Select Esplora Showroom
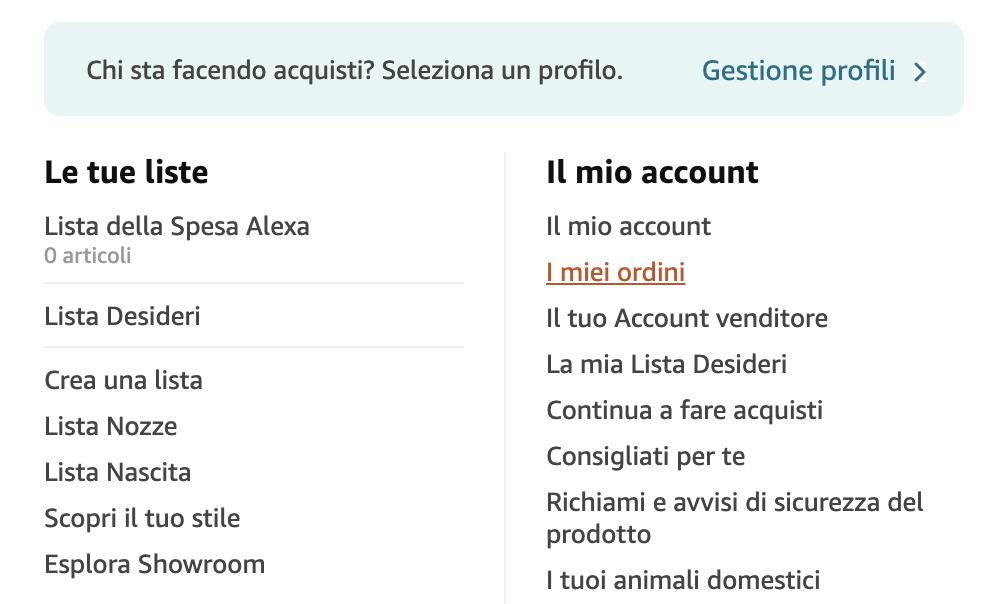Image resolution: width=982 pixels, height=604 pixels. (x=154, y=565)
